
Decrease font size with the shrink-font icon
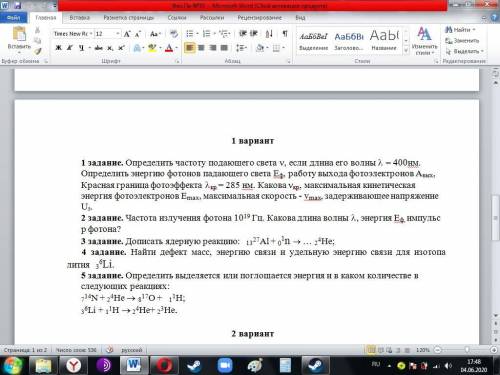click(x=138, y=34)
